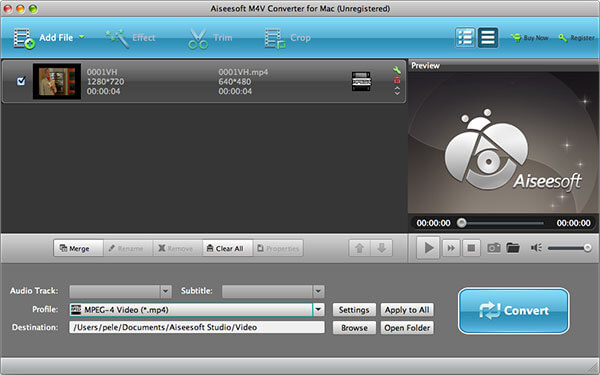Click the Rename button
Screen dimensions: 600x375
coord(128,248)
